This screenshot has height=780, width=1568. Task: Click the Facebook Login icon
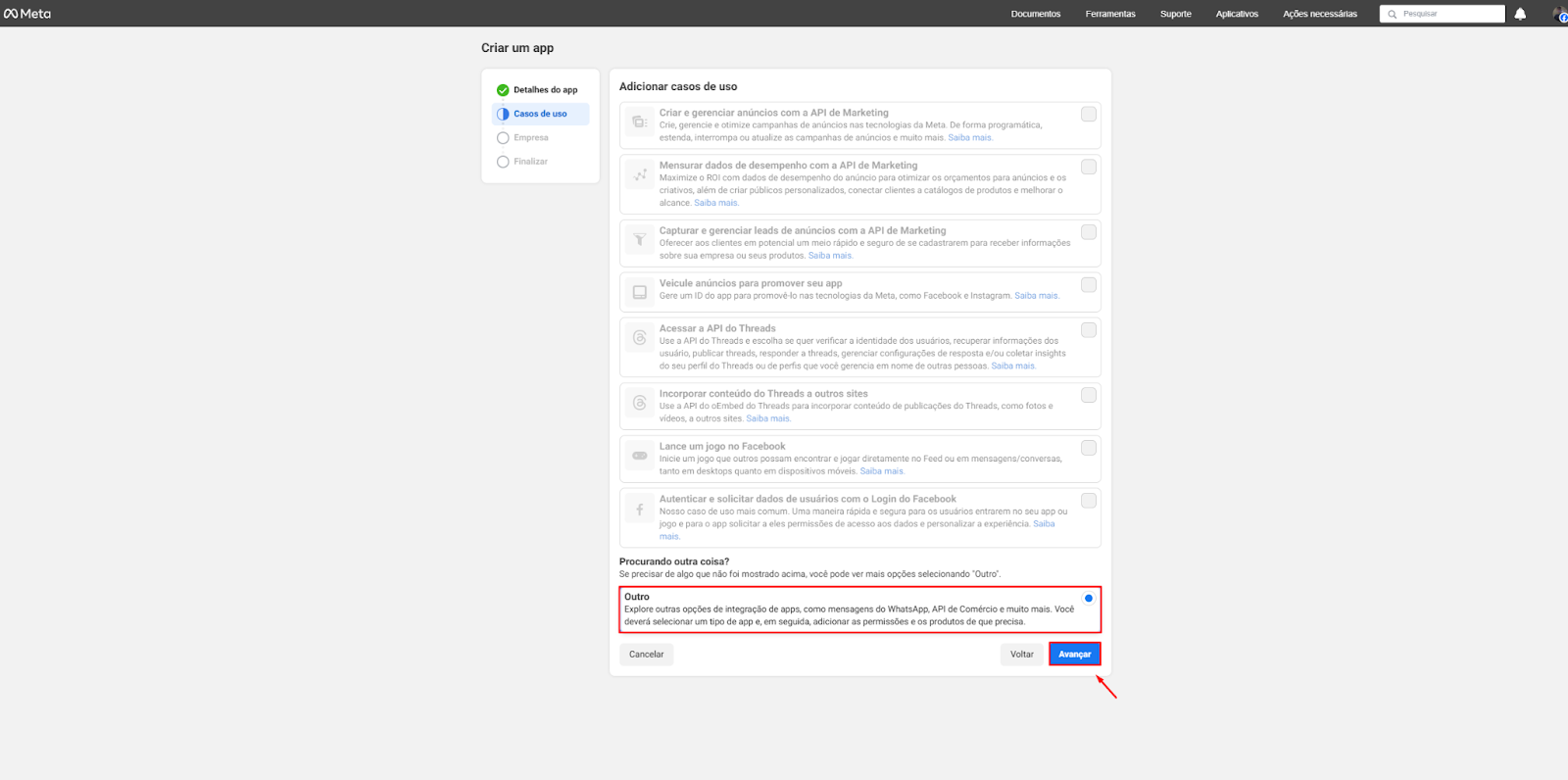640,510
